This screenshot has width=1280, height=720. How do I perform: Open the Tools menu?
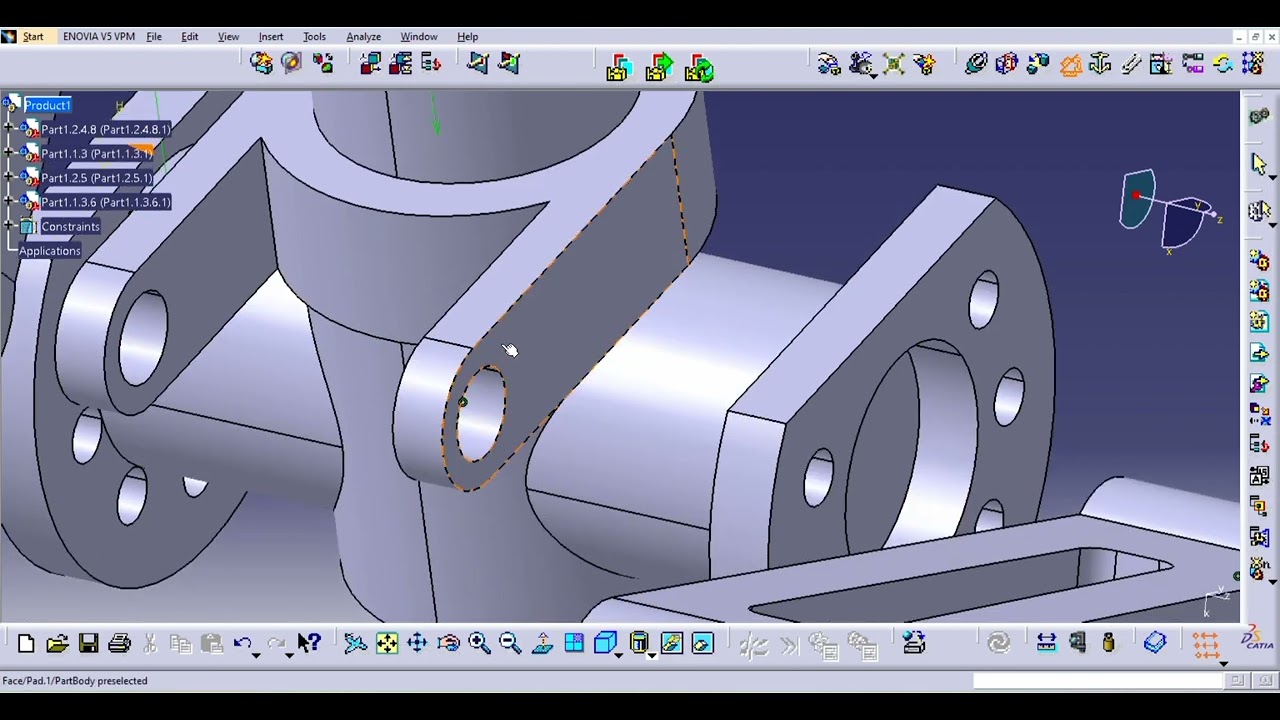click(x=314, y=37)
